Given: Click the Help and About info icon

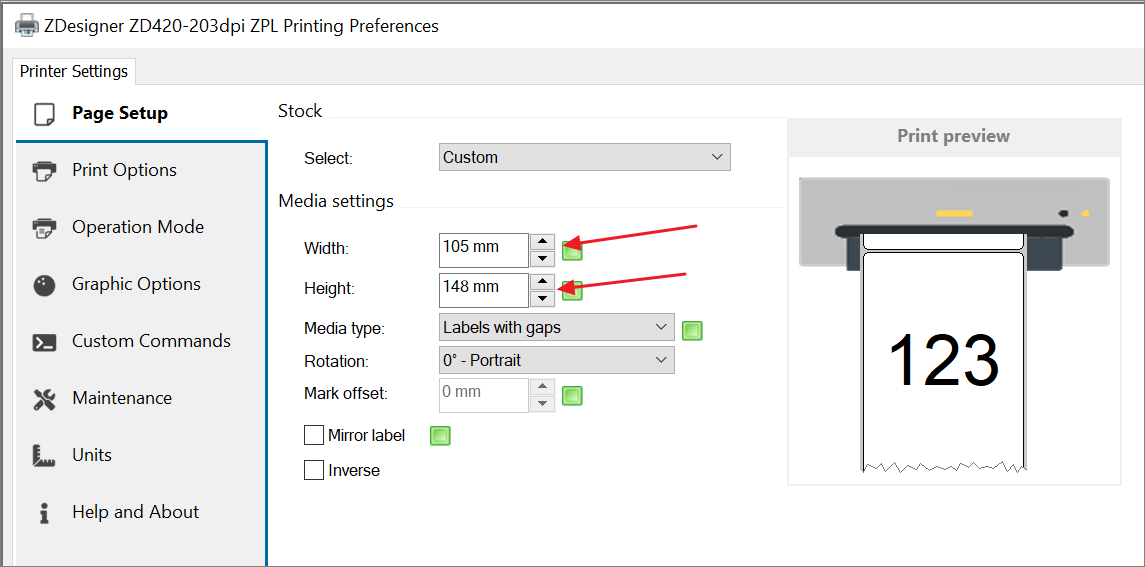Looking at the screenshot, I should [44, 513].
